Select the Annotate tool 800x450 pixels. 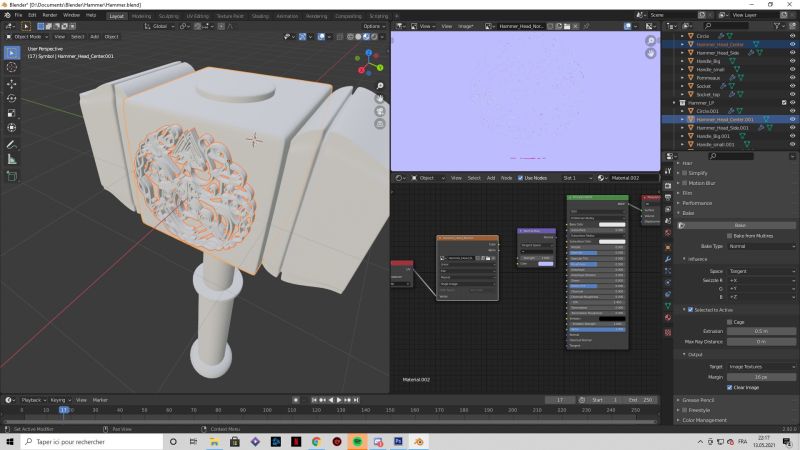pyautogui.click(x=12, y=145)
